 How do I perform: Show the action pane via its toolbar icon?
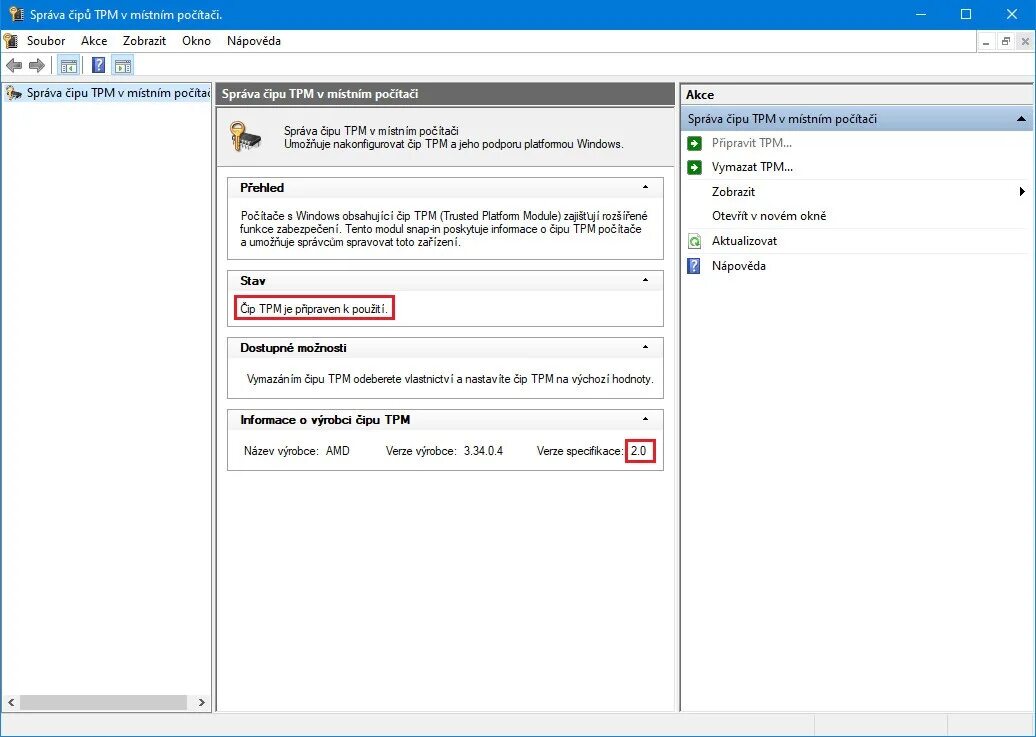(123, 65)
